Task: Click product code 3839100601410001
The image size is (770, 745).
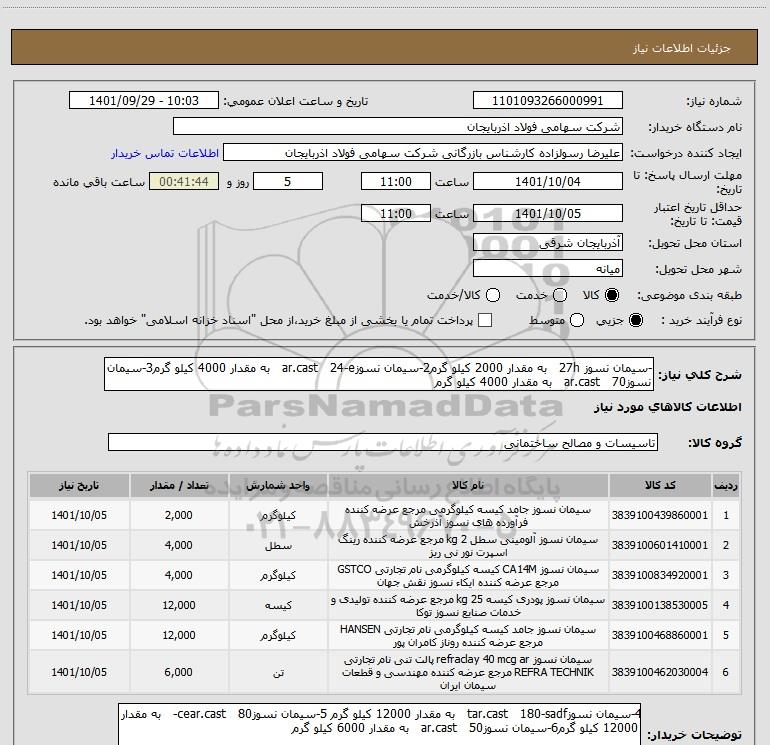Action: 660,545
